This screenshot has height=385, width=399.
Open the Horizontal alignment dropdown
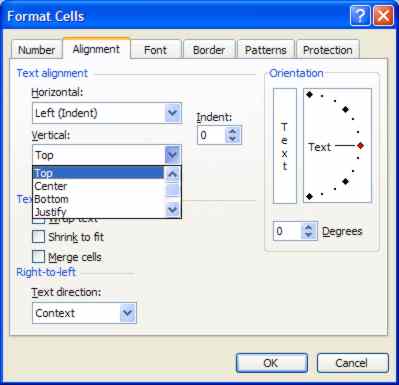173,113
